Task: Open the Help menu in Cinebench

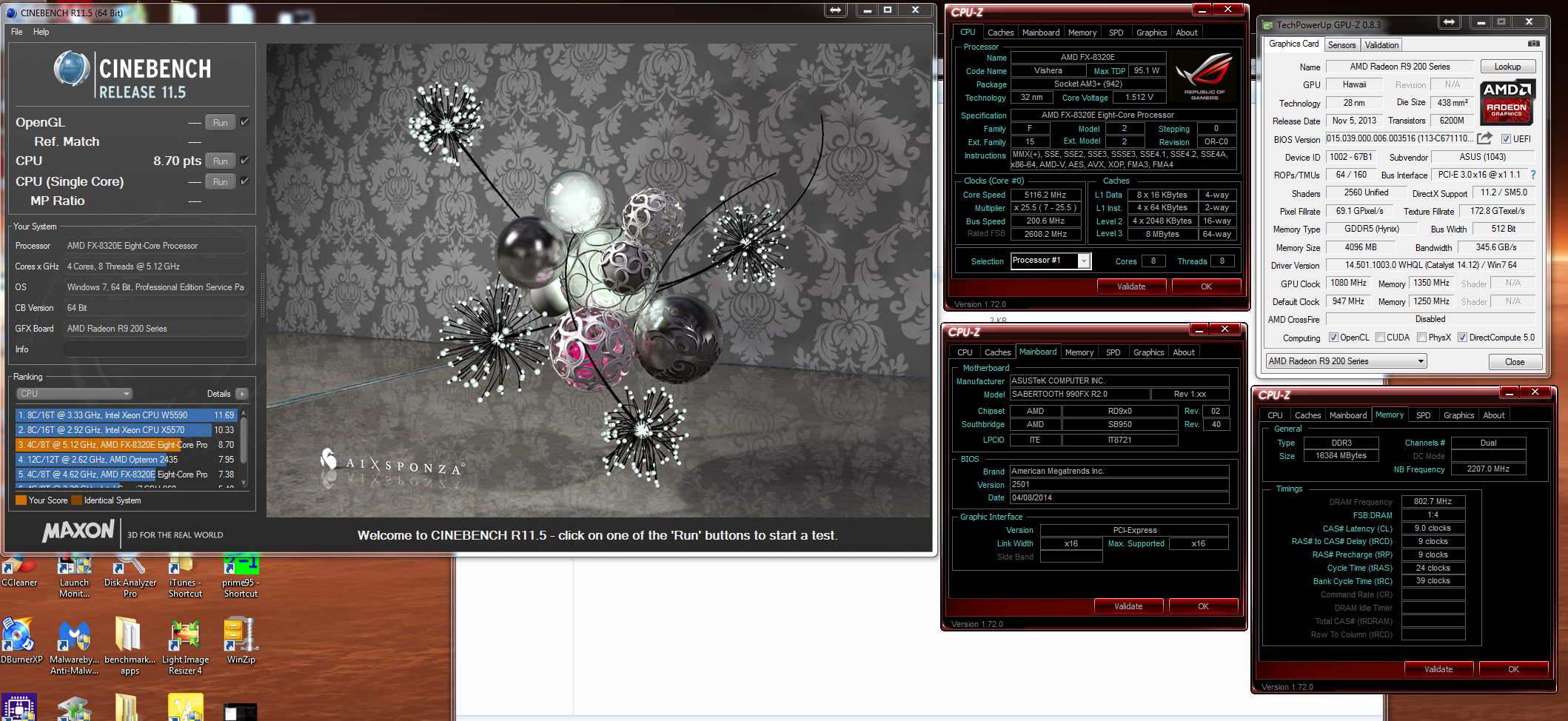Action: pos(41,32)
